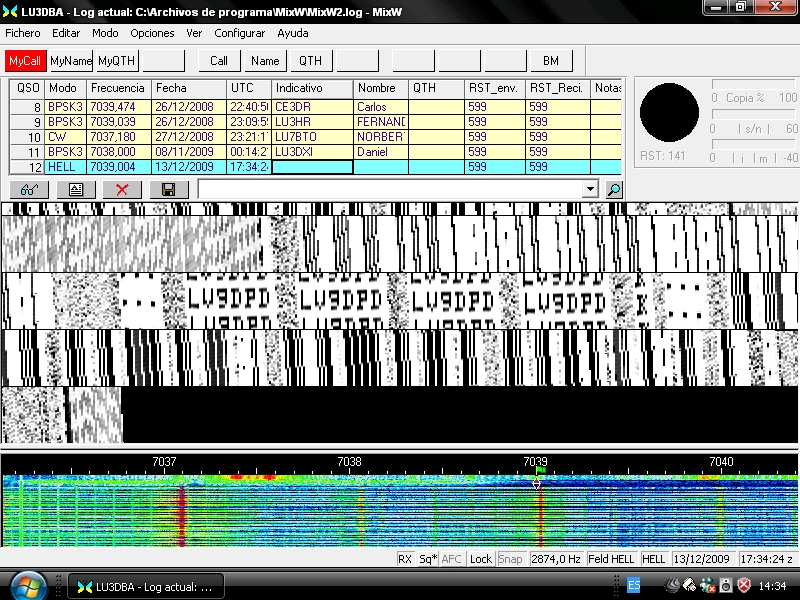The width and height of the screenshot is (800, 600).
Task: Open HELL mode selector in status bar
Action: click(x=653, y=559)
